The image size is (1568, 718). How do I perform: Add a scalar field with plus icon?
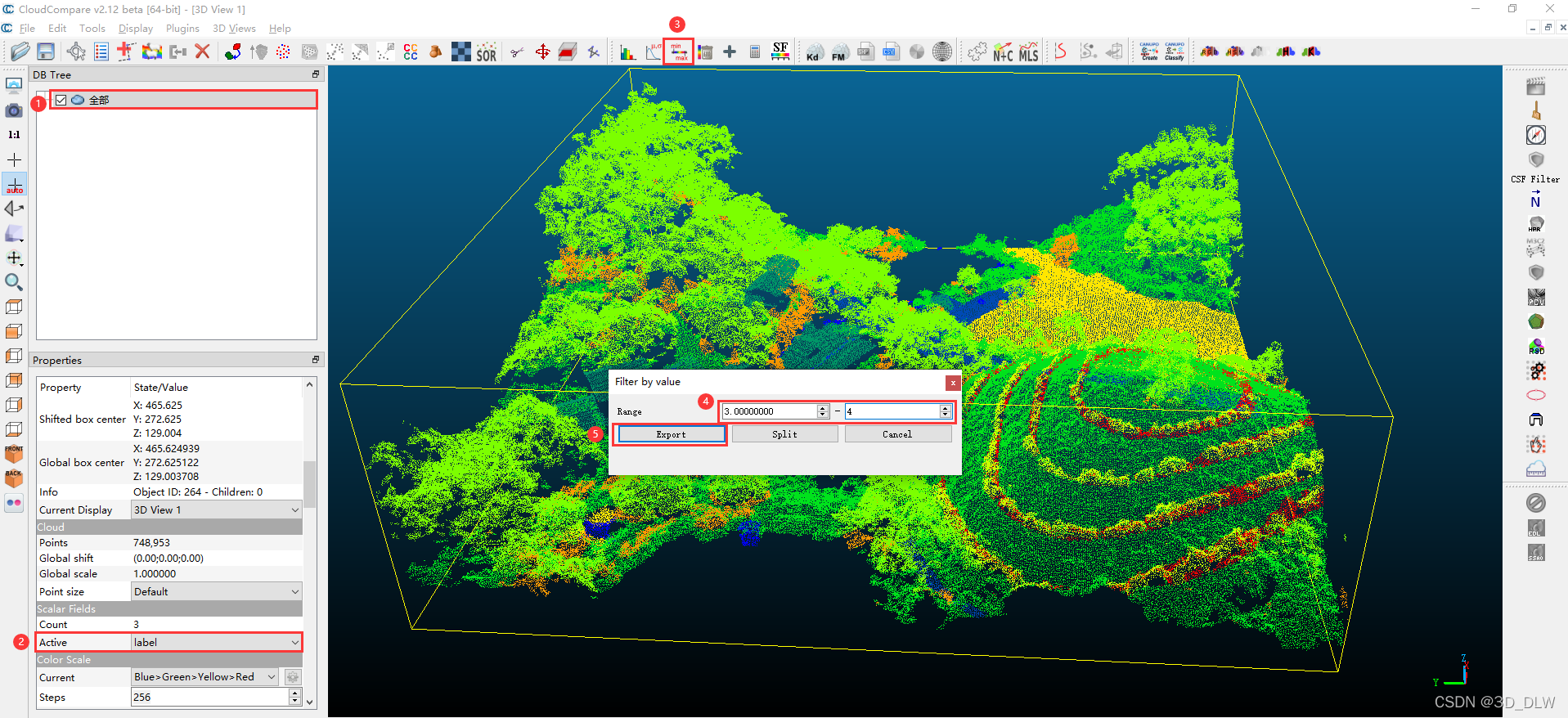tap(730, 52)
